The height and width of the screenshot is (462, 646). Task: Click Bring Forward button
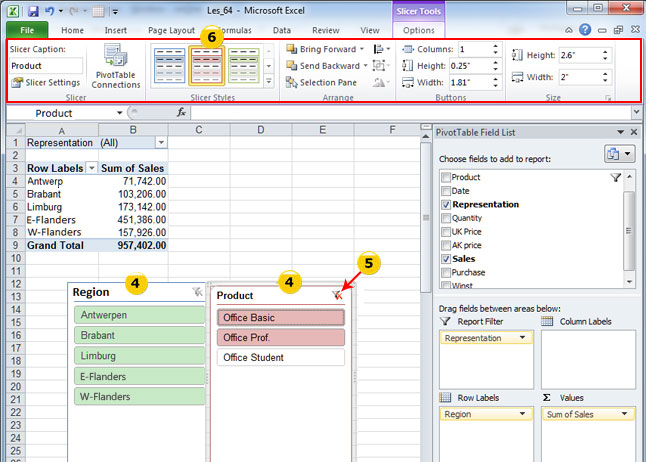tap(321, 49)
